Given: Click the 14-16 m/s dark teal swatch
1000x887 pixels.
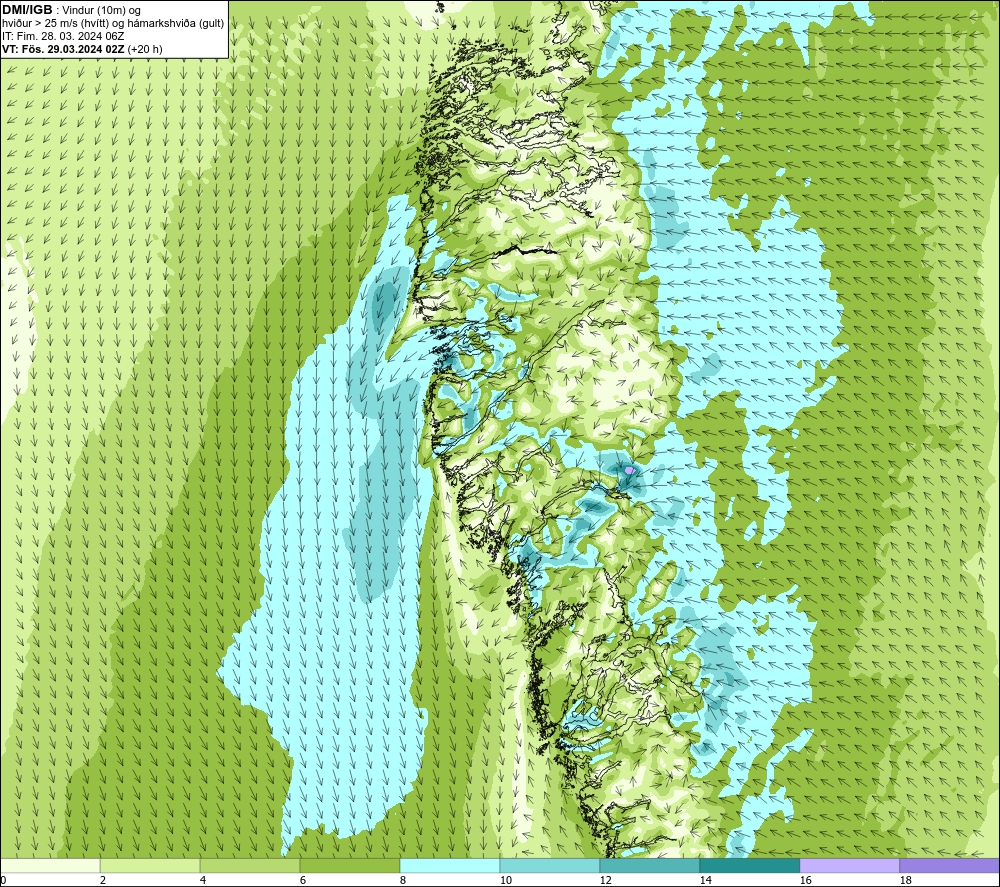Looking at the screenshot, I should pyautogui.click(x=749, y=865).
